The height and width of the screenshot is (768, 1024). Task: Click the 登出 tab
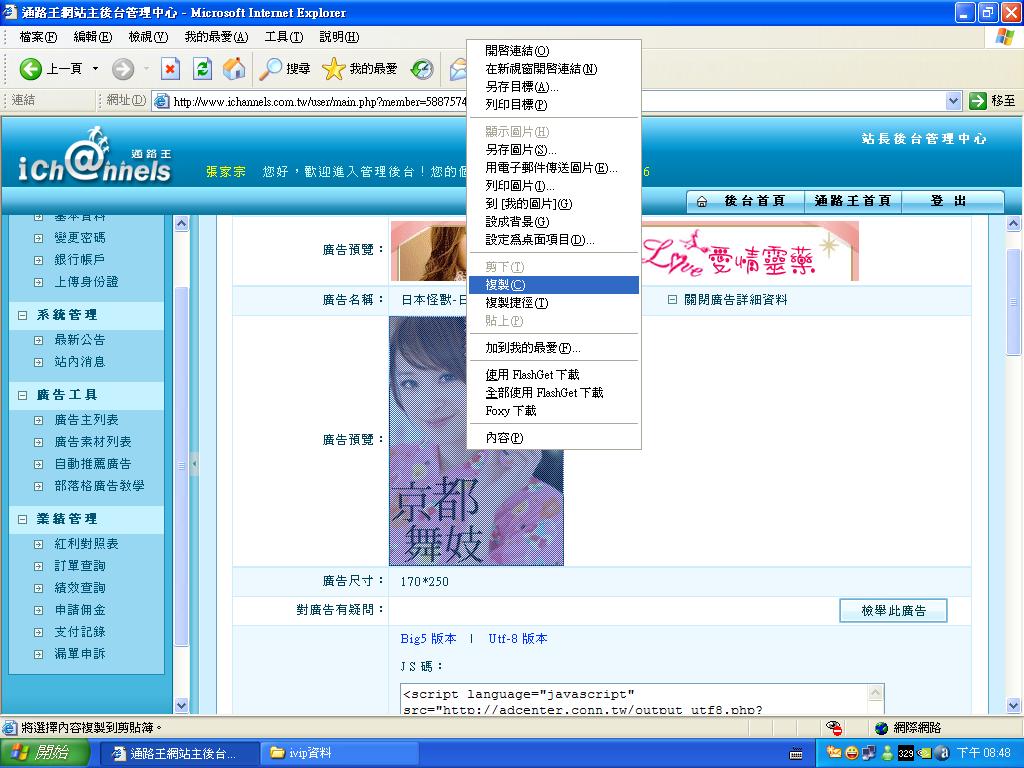(x=952, y=201)
